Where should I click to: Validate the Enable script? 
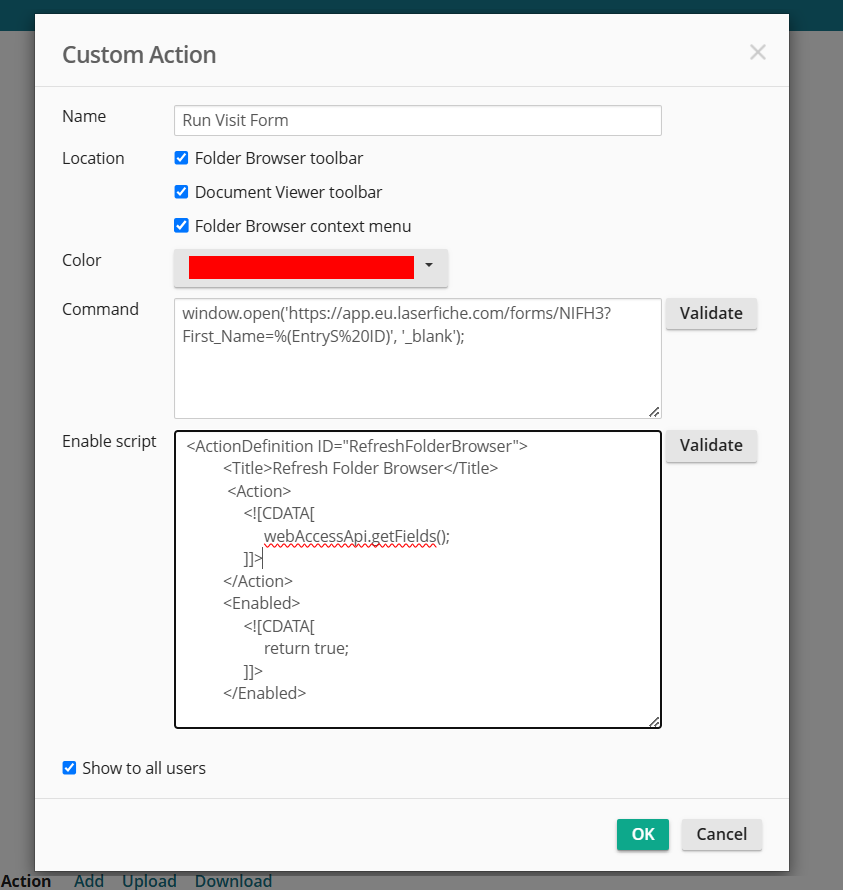[711, 446]
